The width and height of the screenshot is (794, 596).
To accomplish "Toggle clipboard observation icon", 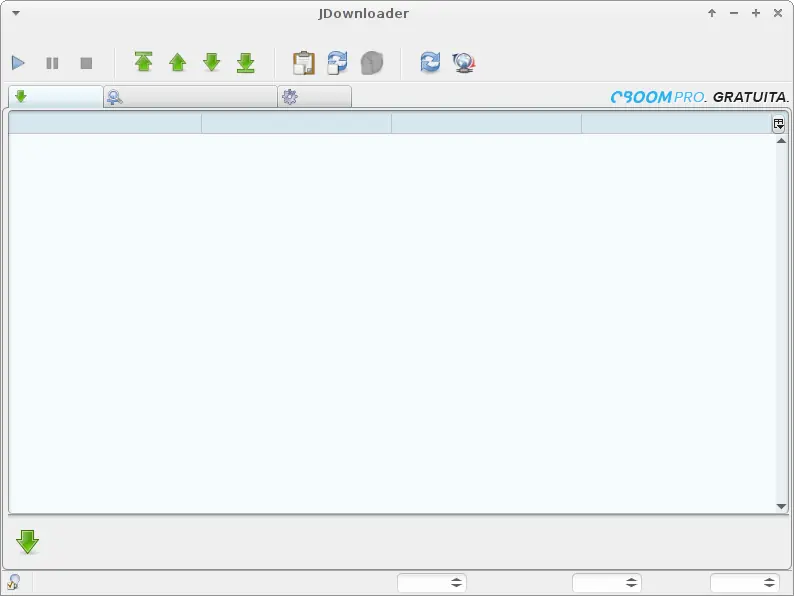I will 304,63.
